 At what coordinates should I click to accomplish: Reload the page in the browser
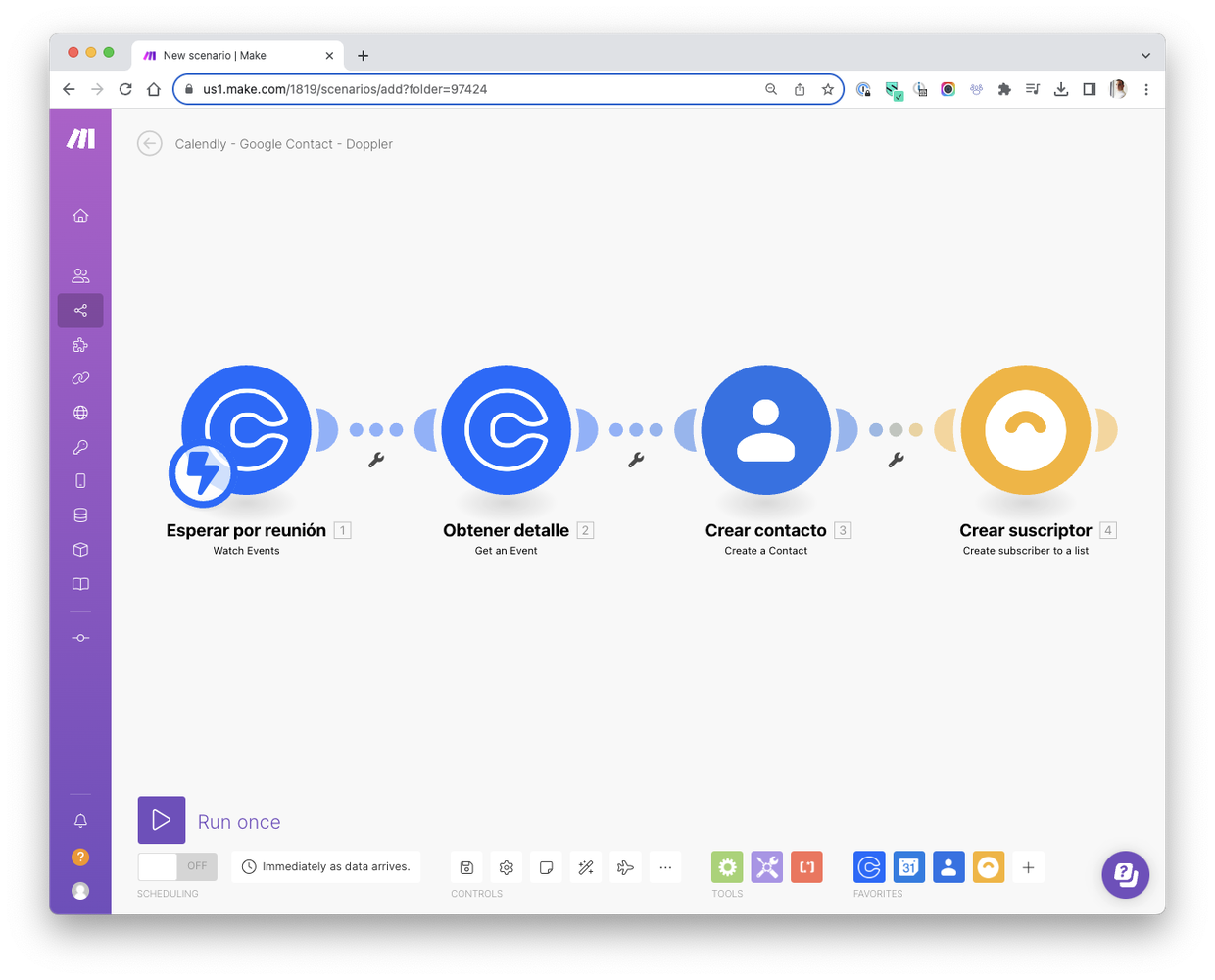pos(125,89)
